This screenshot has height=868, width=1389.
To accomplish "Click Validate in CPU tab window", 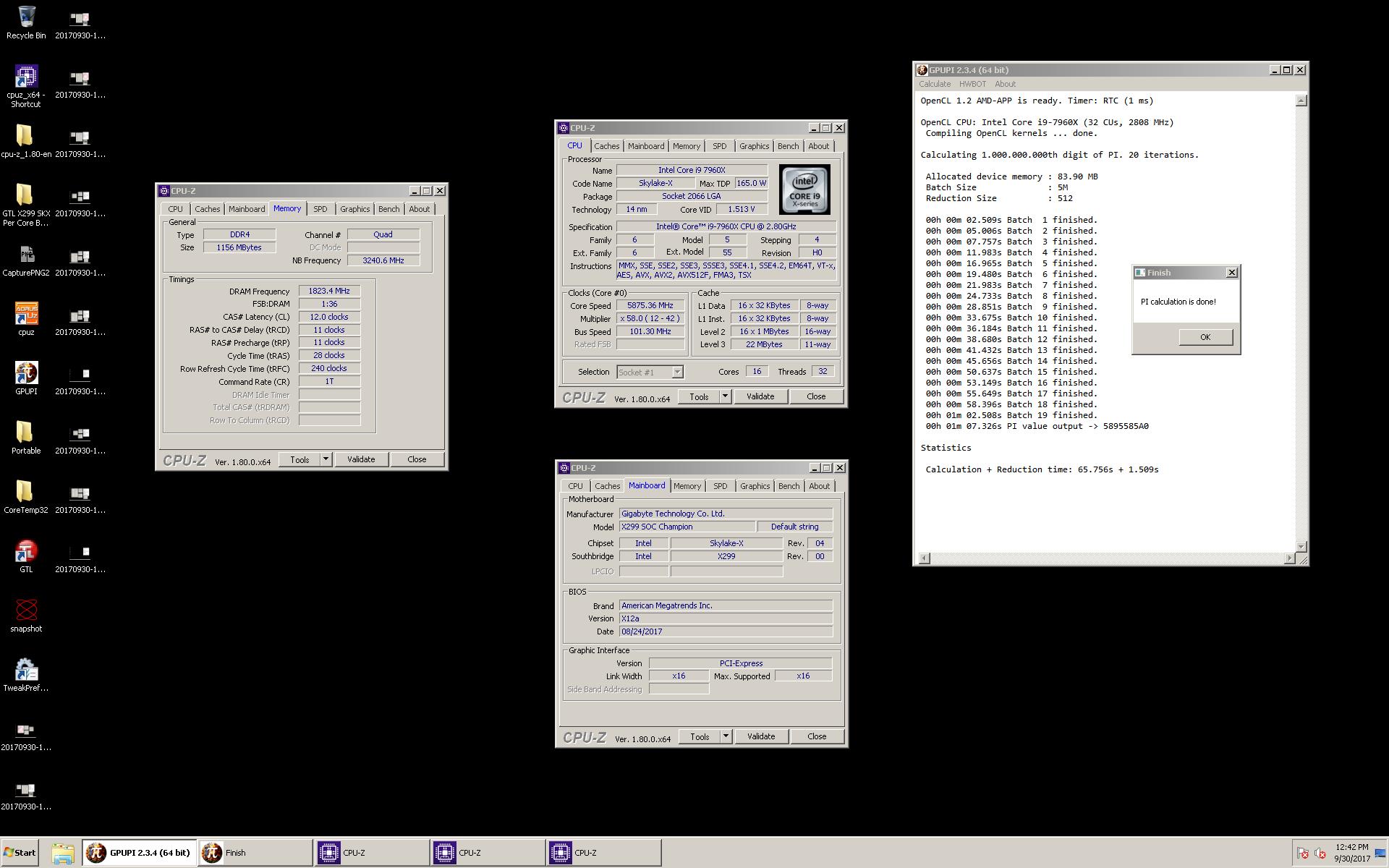I will pyautogui.click(x=760, y=396).
